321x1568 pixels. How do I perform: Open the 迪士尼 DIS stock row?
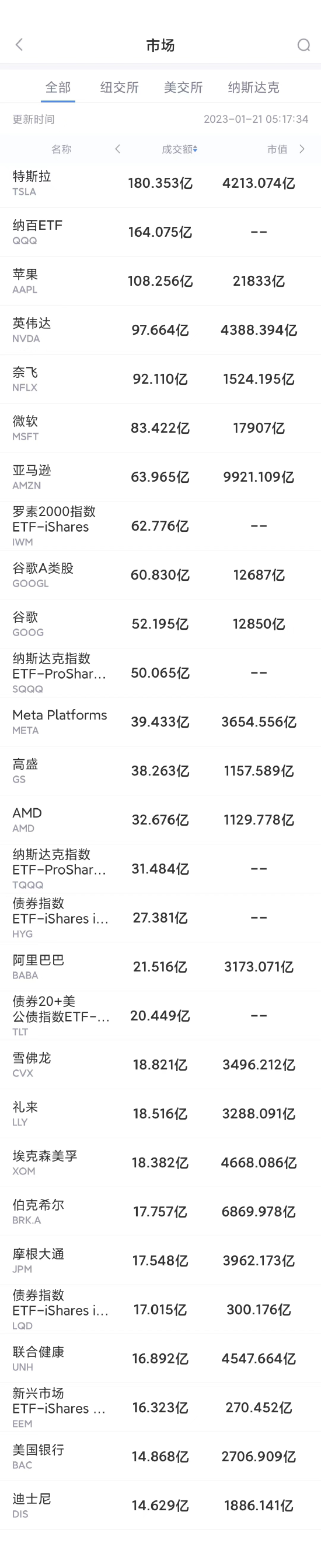[x=160, y=1505]
